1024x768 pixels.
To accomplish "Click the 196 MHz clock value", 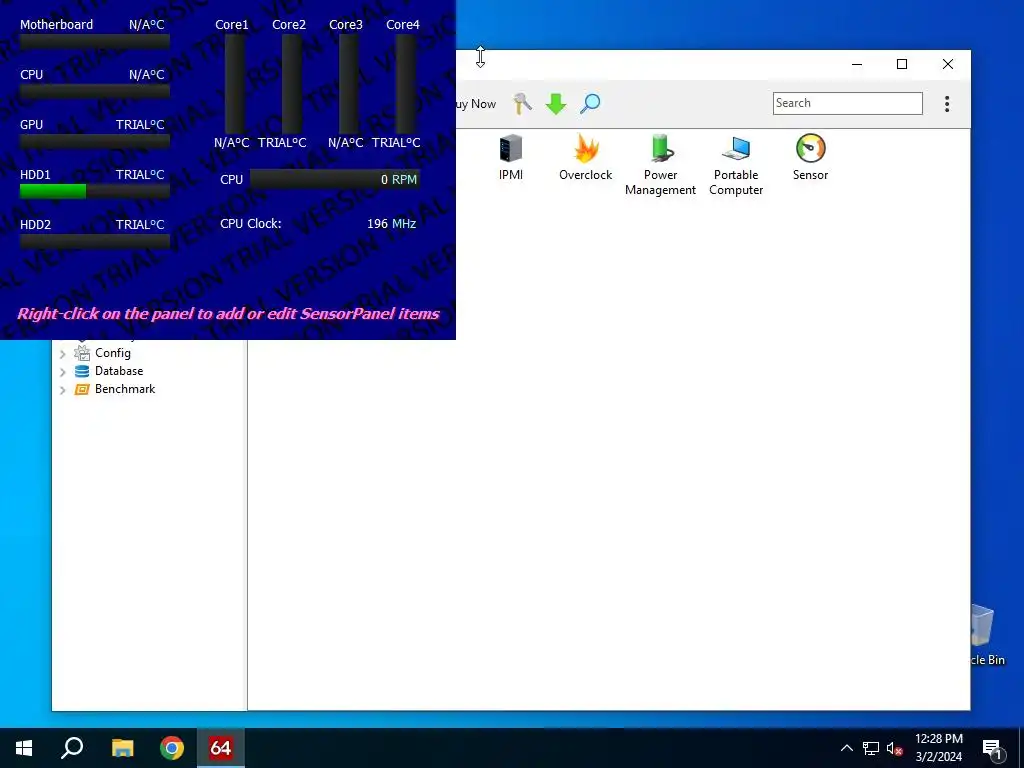I will [391, 223].
